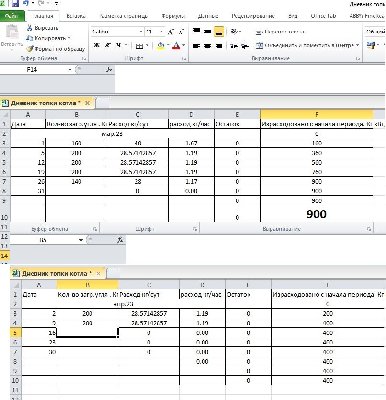
Task: Click the borders icon in Font group
Action: click(x=139, y=46)
